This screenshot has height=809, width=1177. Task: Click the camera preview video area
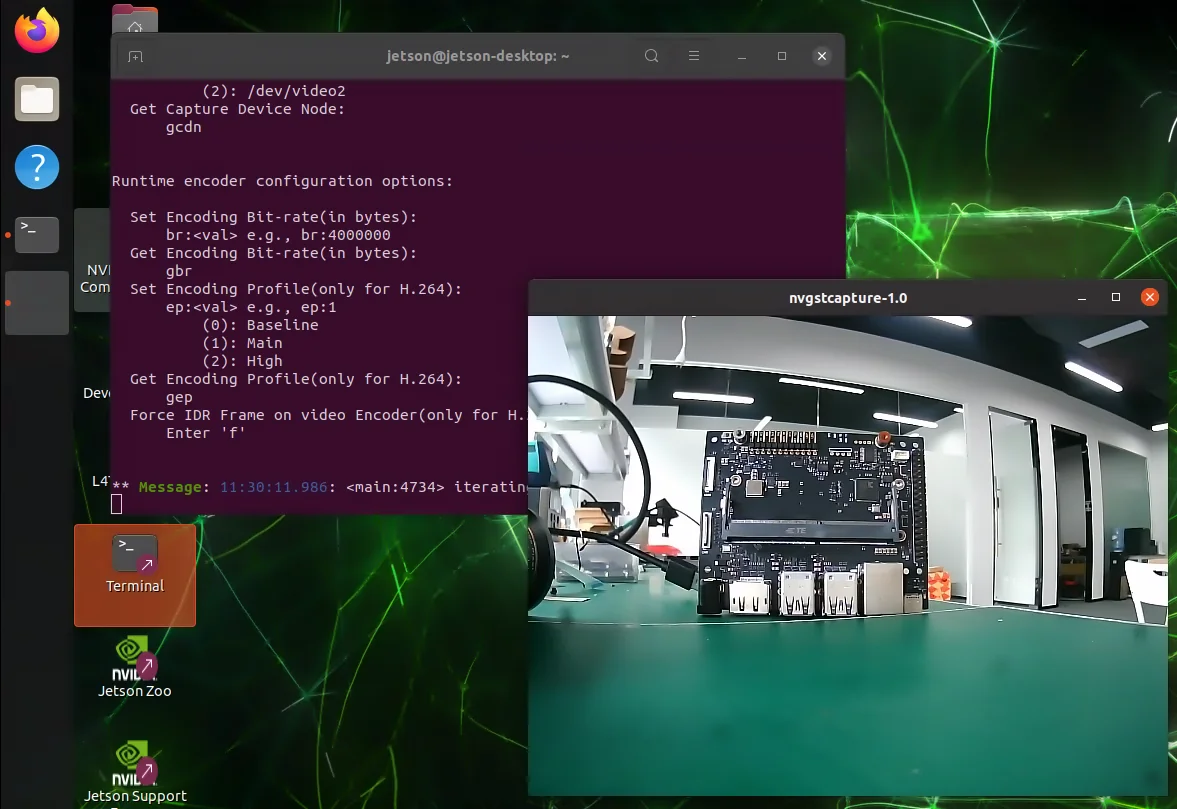(x=847, y=555)
